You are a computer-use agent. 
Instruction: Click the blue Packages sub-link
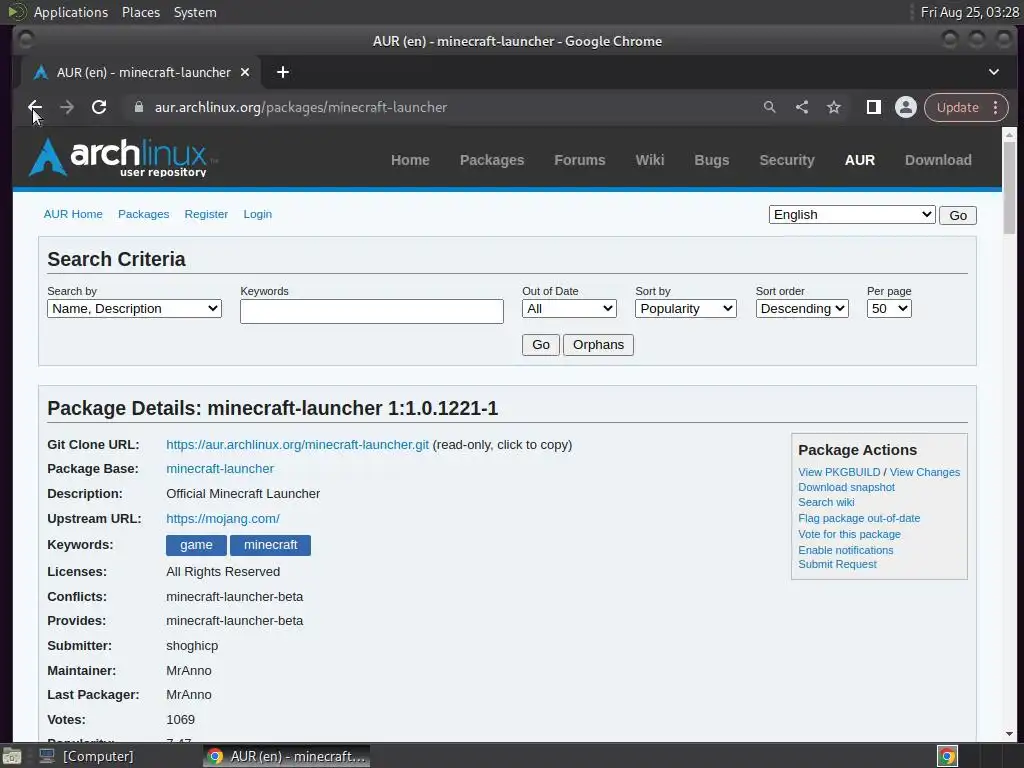(x=144, y=214)
